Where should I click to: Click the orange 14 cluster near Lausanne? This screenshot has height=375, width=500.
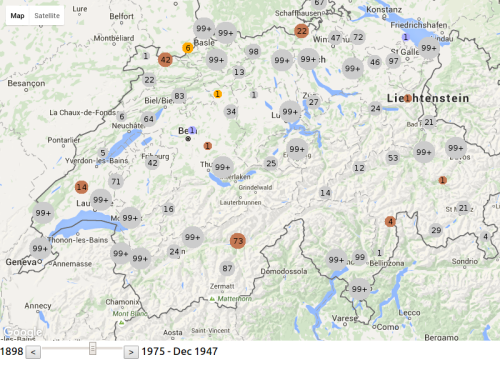click(81, 187)
